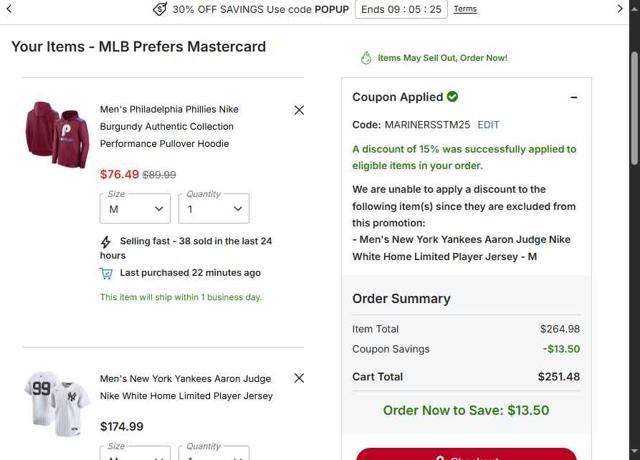Viewport: 640px width, 460px height.
Task: Collapse the Coupon Applied section
Action: click(x=574, y=97)
